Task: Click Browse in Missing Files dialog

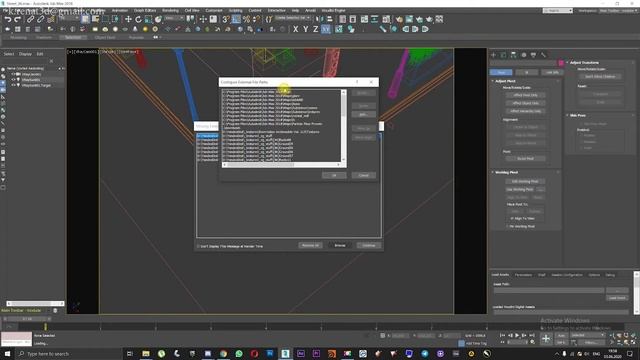Action: [x=340, y=245]
